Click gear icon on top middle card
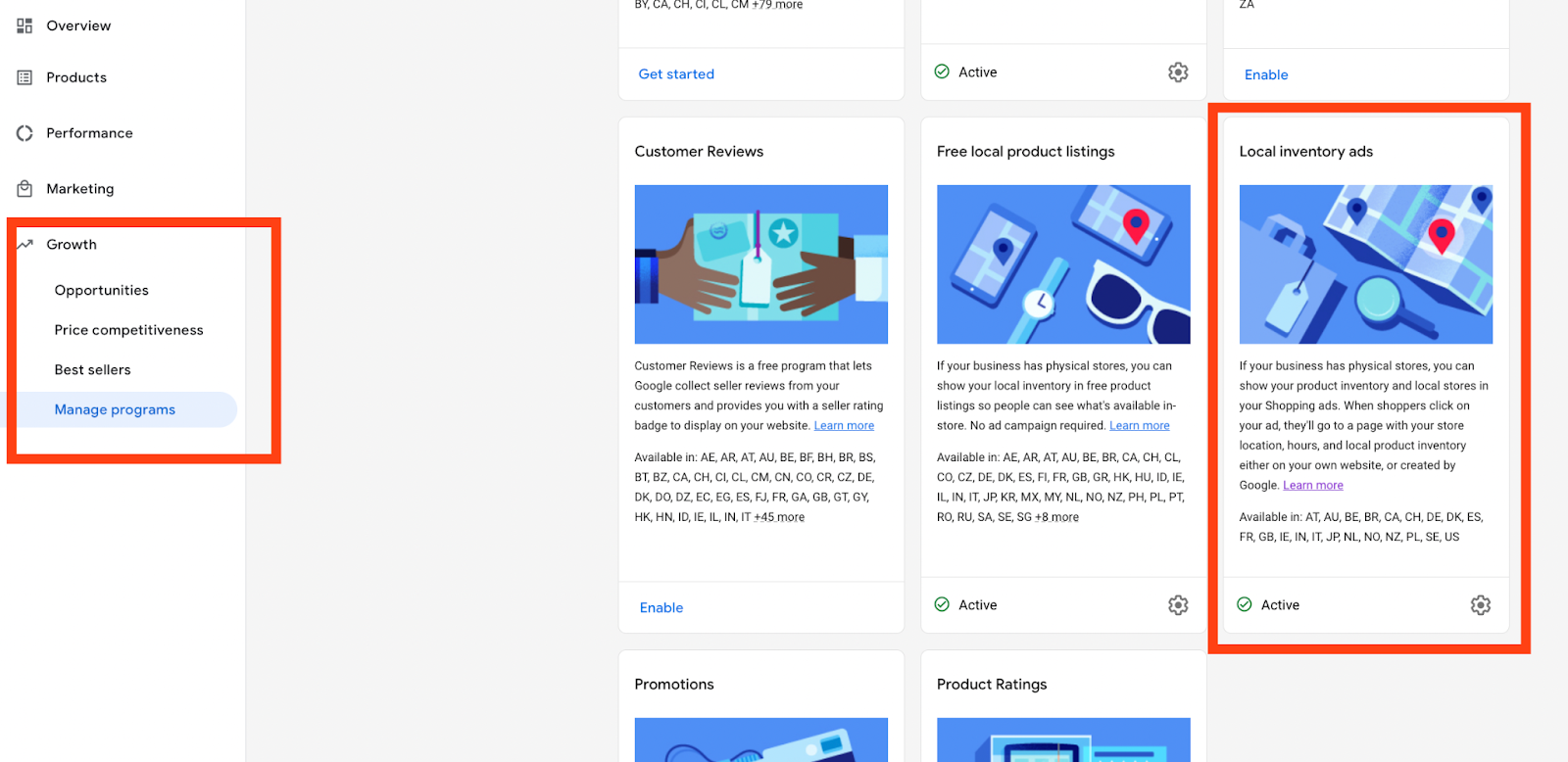Viewport: 1568px width, 762px height. click(1178, 72)
